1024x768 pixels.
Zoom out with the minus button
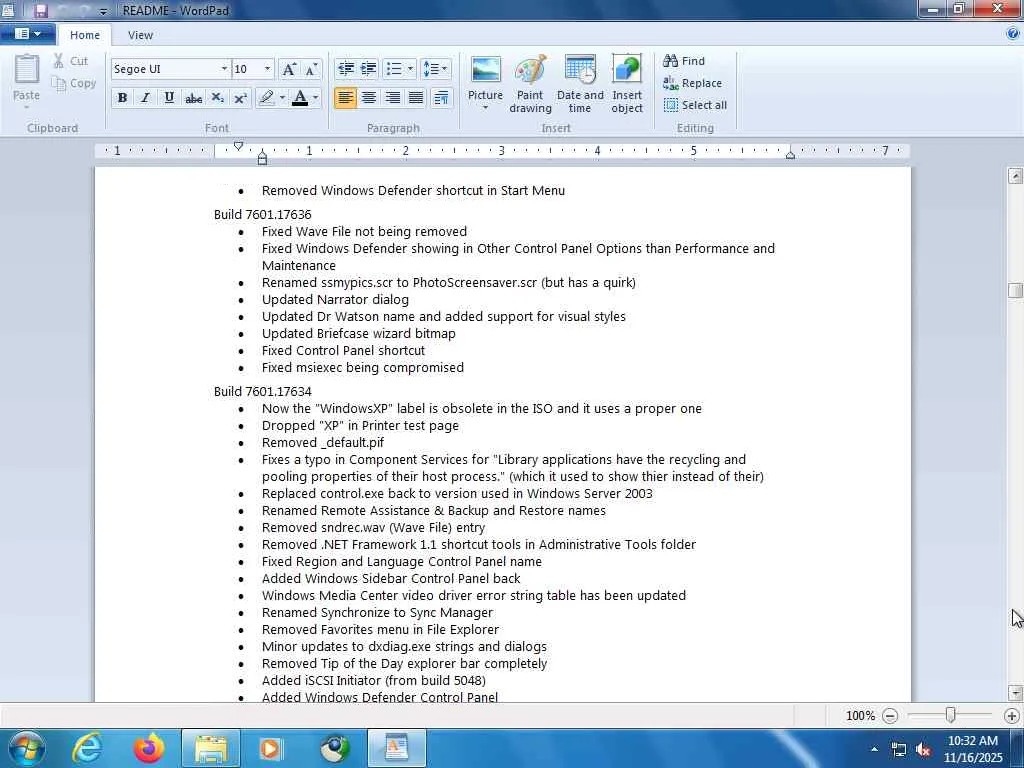[x=889, y=716]
